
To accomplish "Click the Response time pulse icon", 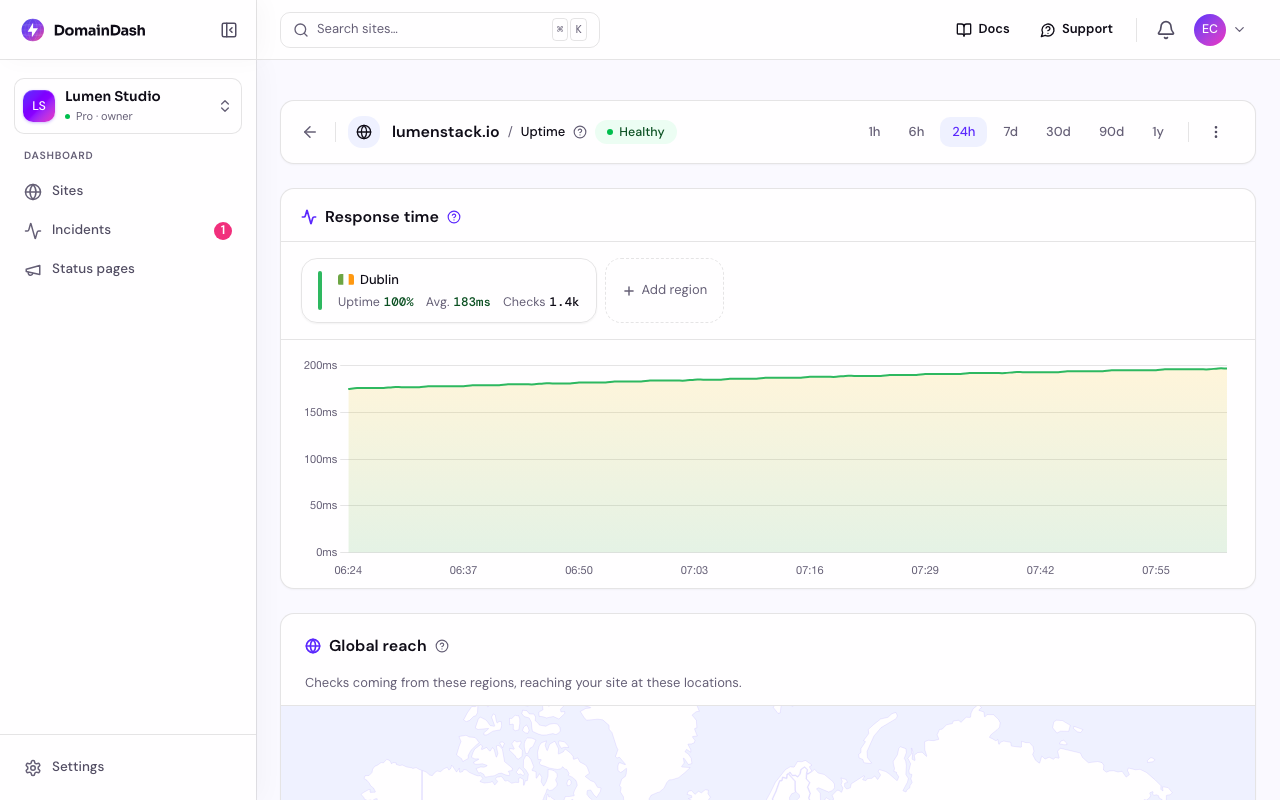I will (309, 217).
